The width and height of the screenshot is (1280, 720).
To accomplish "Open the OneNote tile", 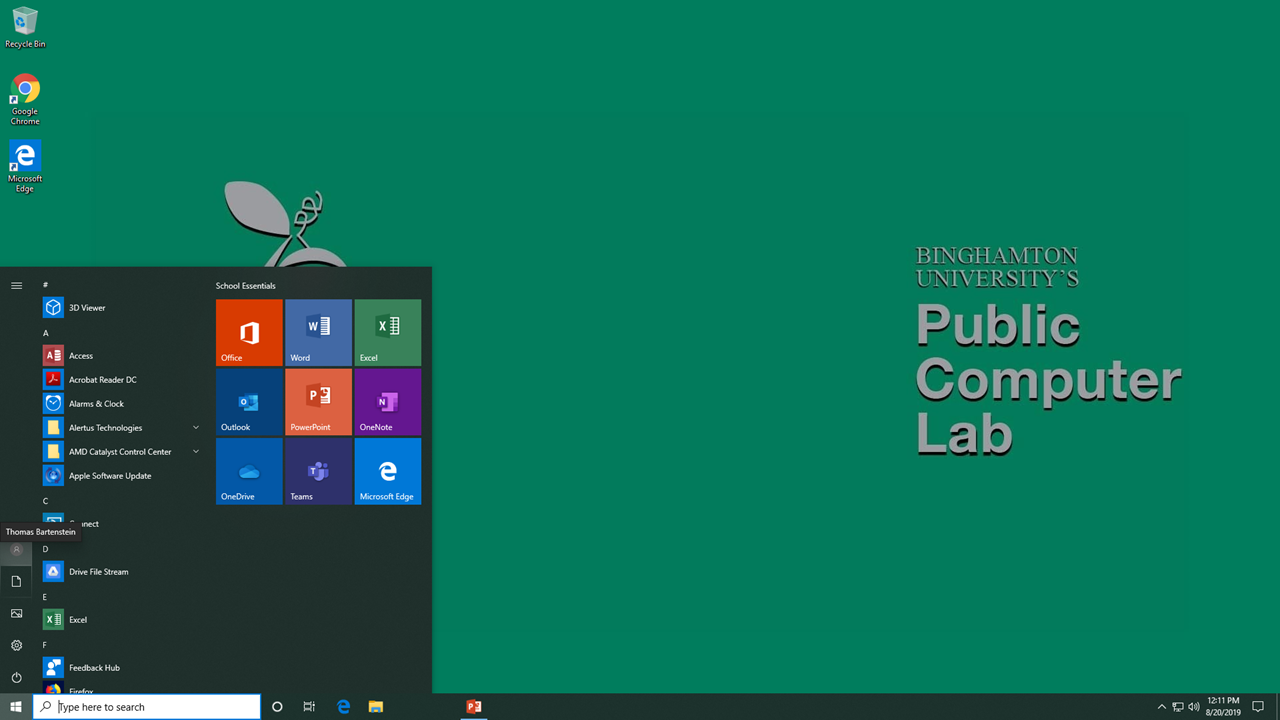I will [387, 401].
